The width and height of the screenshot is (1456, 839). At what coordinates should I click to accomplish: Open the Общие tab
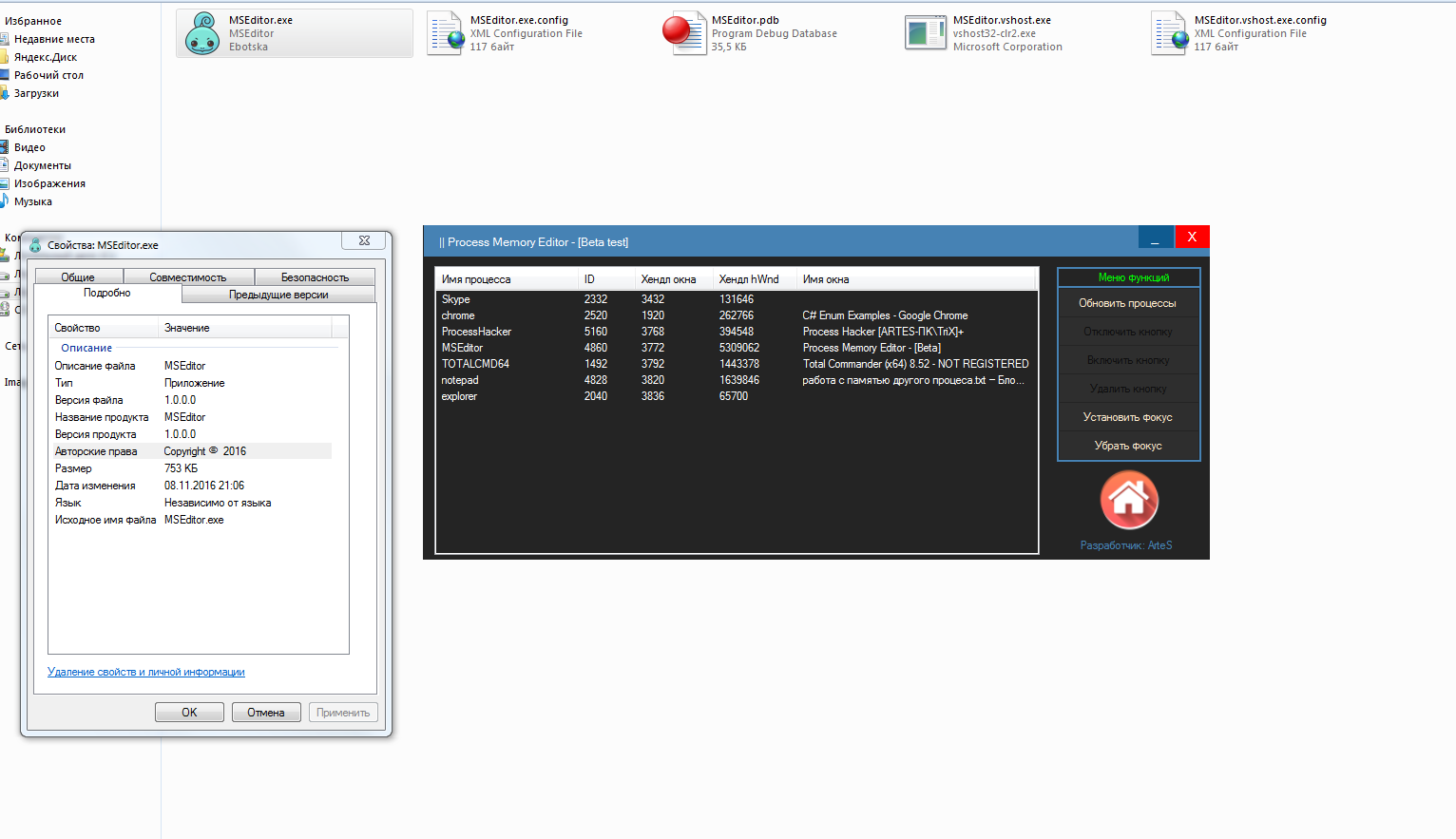[78, 277]
